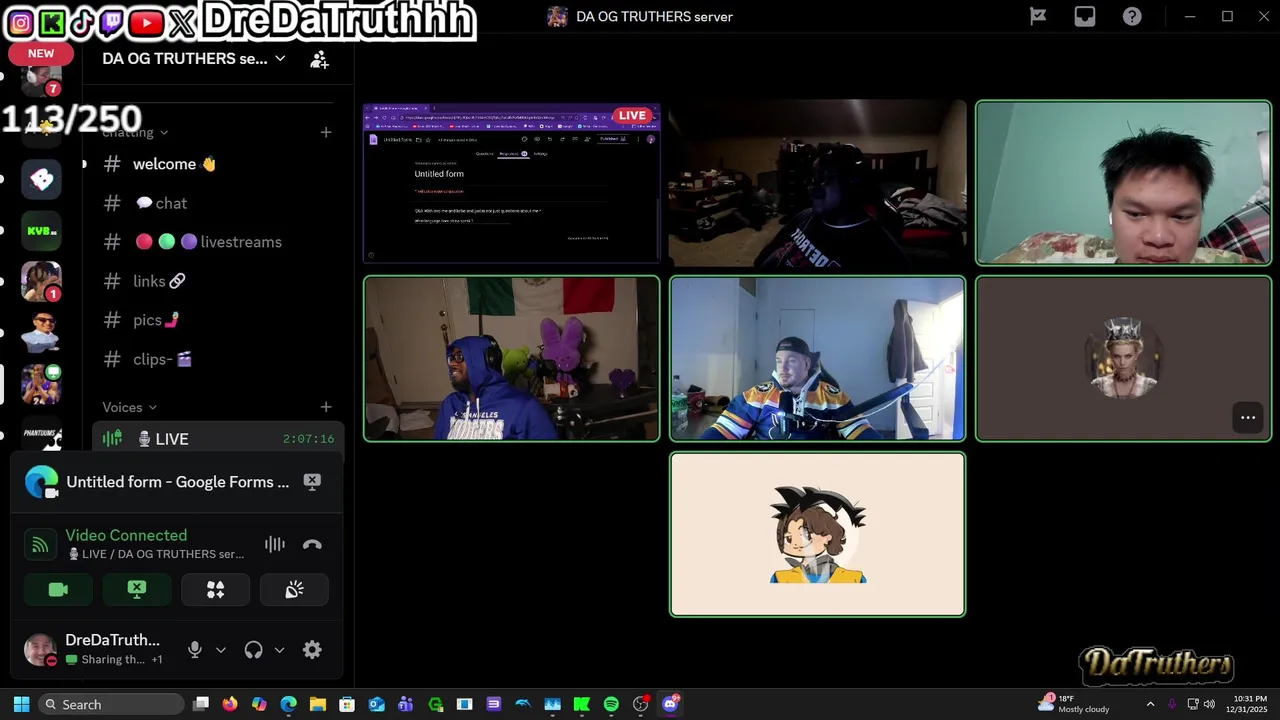Viewport: 1280px width, 720px height.
Task: Focus the Dodgers hoodie webcam tile
Action: point(512,359)
